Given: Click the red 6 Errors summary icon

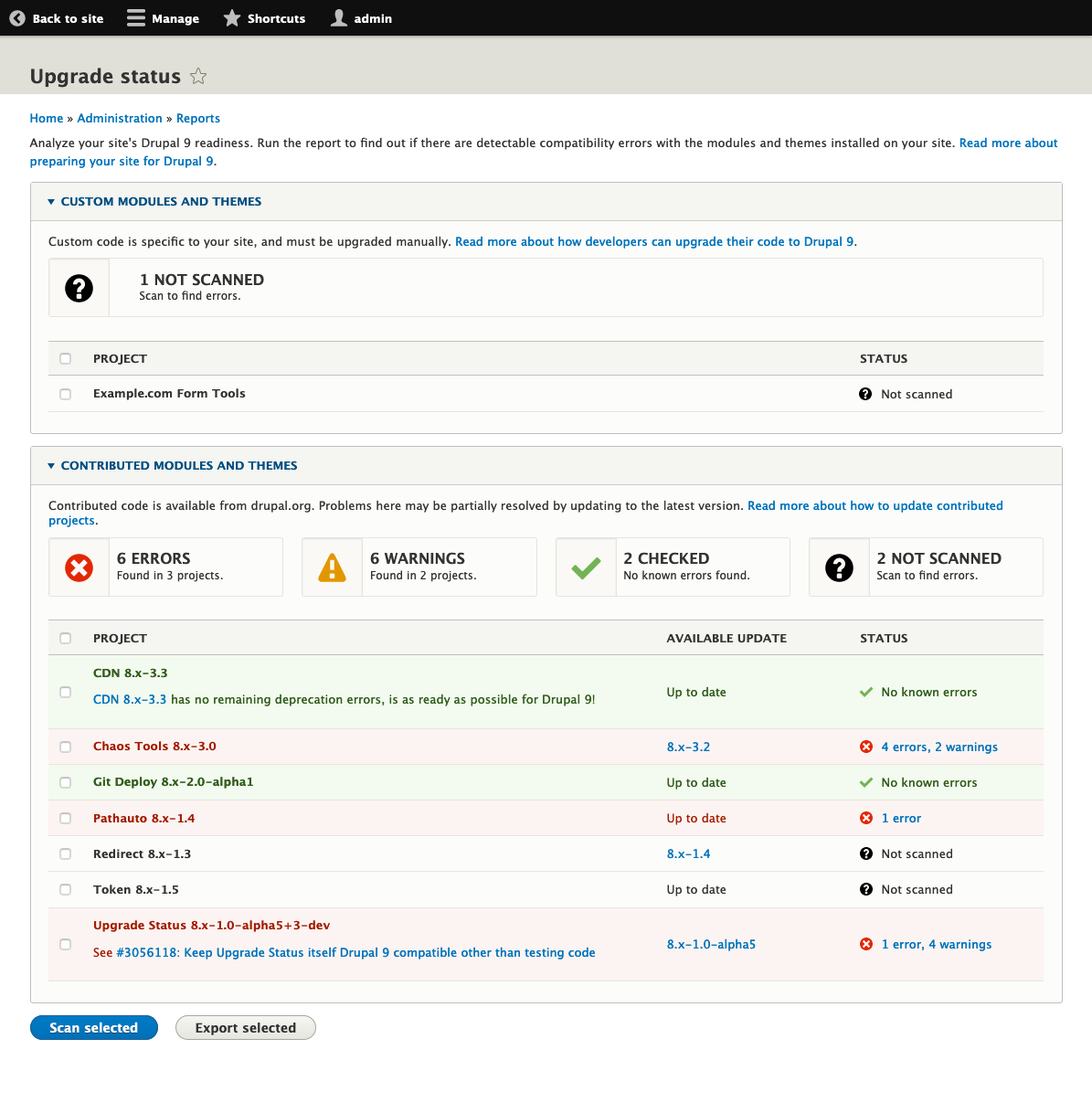Looking at the screenshot, I should pyautogui.click(x=79, y=567).
